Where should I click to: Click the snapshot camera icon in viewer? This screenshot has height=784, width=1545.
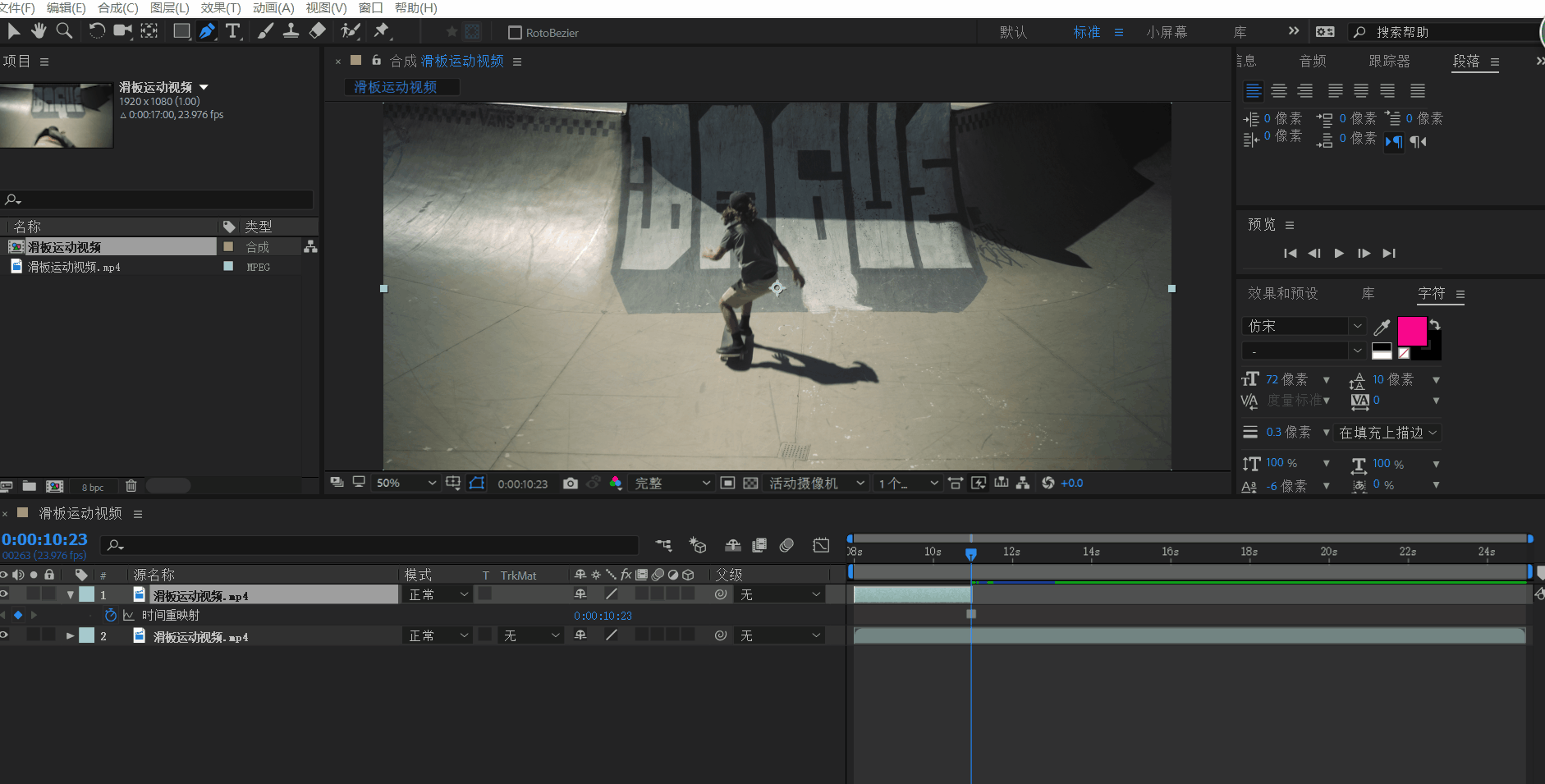[x=570, y=484]
